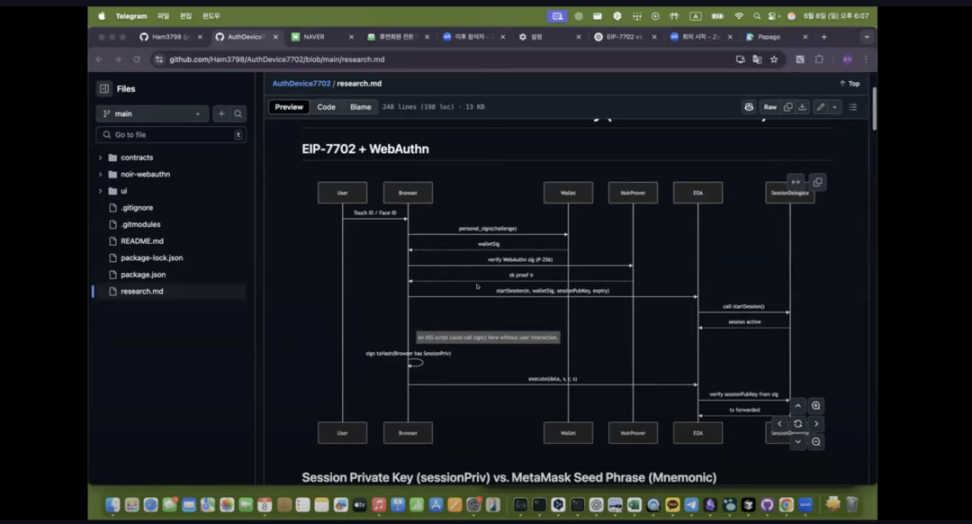Switch to the Code tab

326,107
